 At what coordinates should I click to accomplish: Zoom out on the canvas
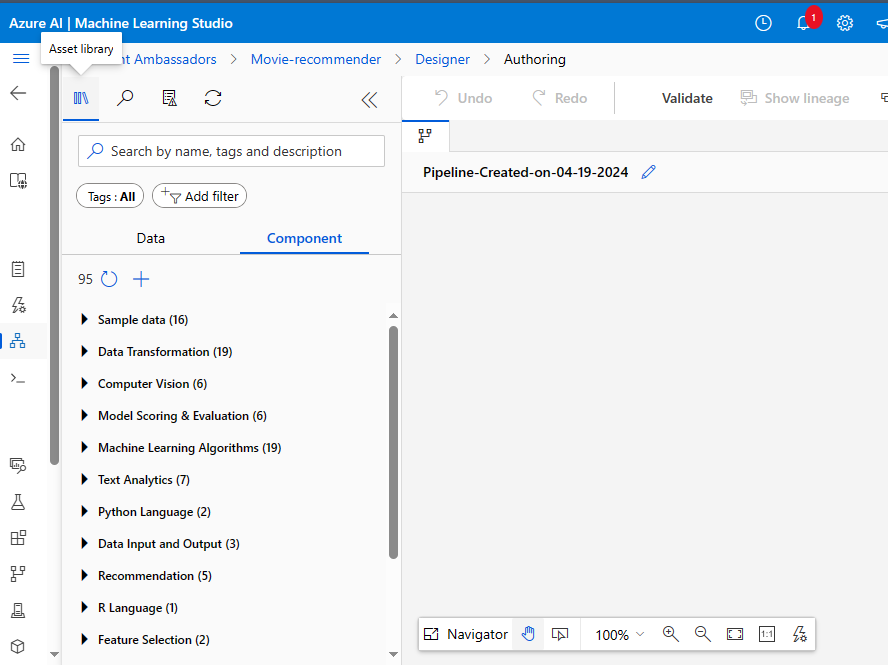703,634
